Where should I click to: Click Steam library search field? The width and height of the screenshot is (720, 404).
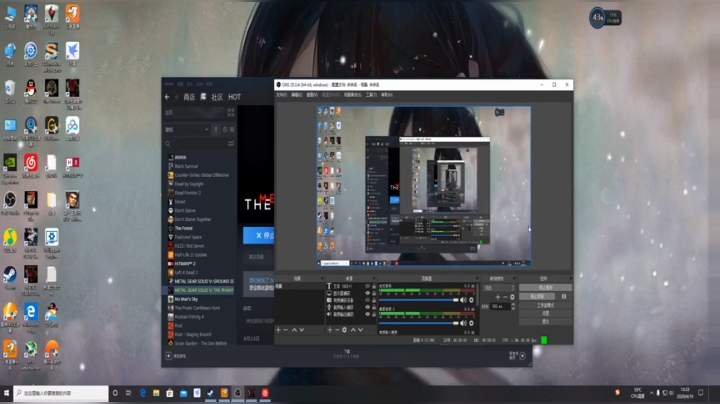tap(196, 144)
